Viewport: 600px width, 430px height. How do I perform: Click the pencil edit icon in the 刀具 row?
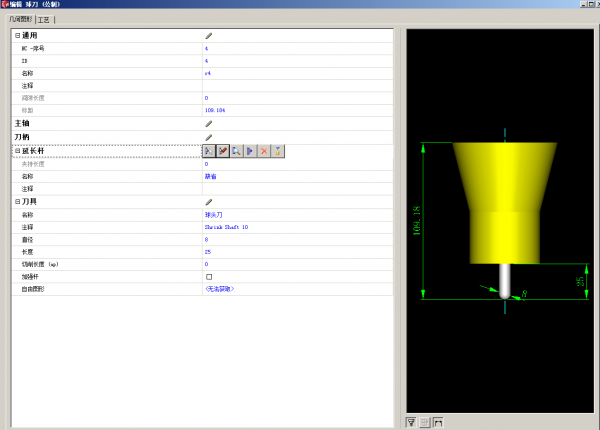point(209,202)
